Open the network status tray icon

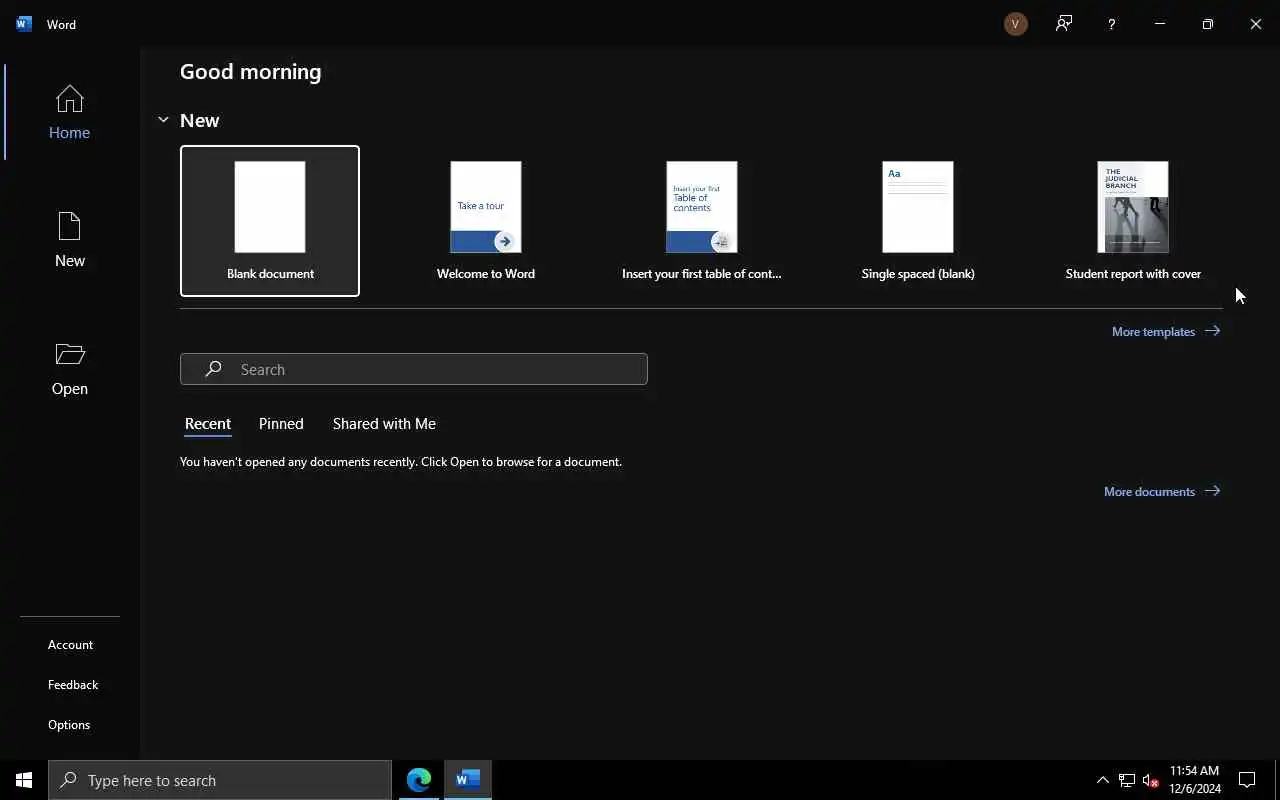click(x=1127, y=780)
